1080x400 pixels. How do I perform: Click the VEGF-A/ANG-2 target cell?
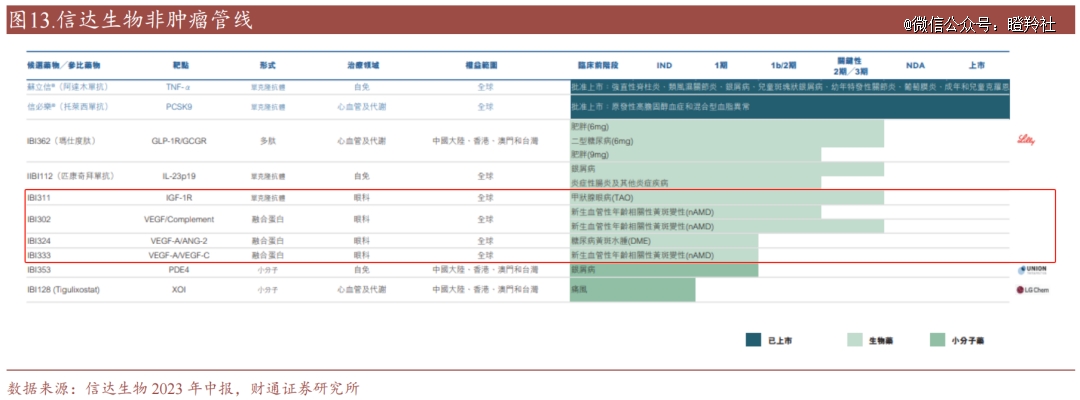[x=181, y=241]
